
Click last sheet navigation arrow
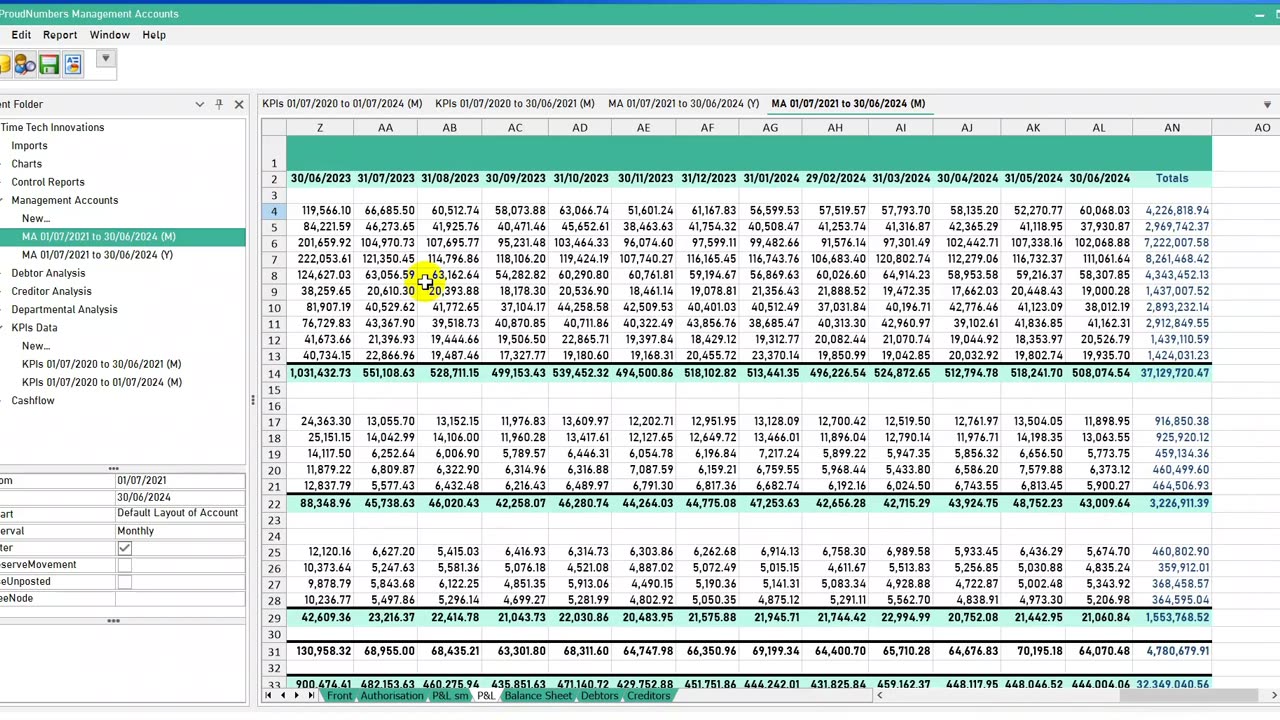coord(312,696)
